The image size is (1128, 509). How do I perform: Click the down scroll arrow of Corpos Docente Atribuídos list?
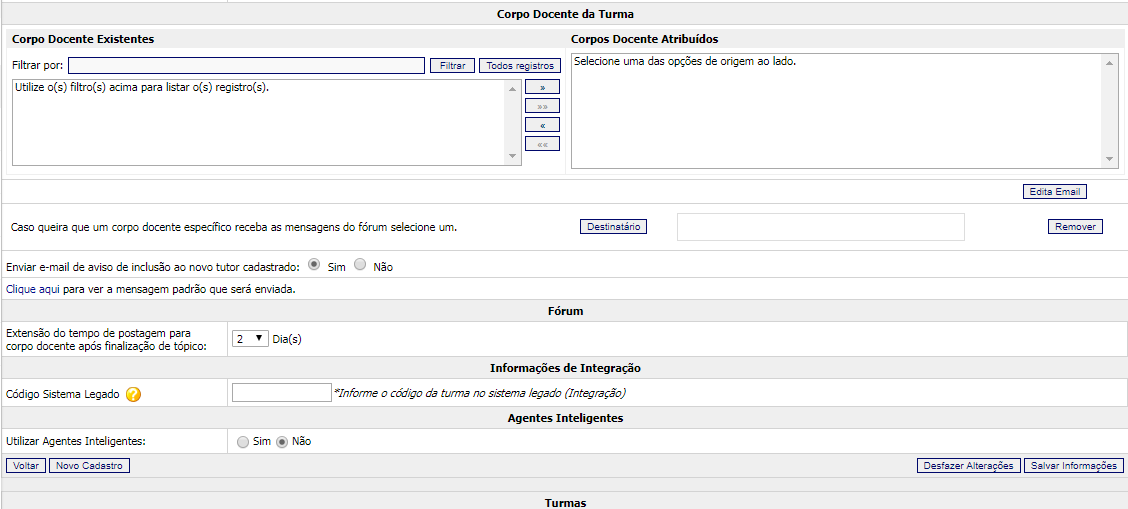[x=1110, y=159]
